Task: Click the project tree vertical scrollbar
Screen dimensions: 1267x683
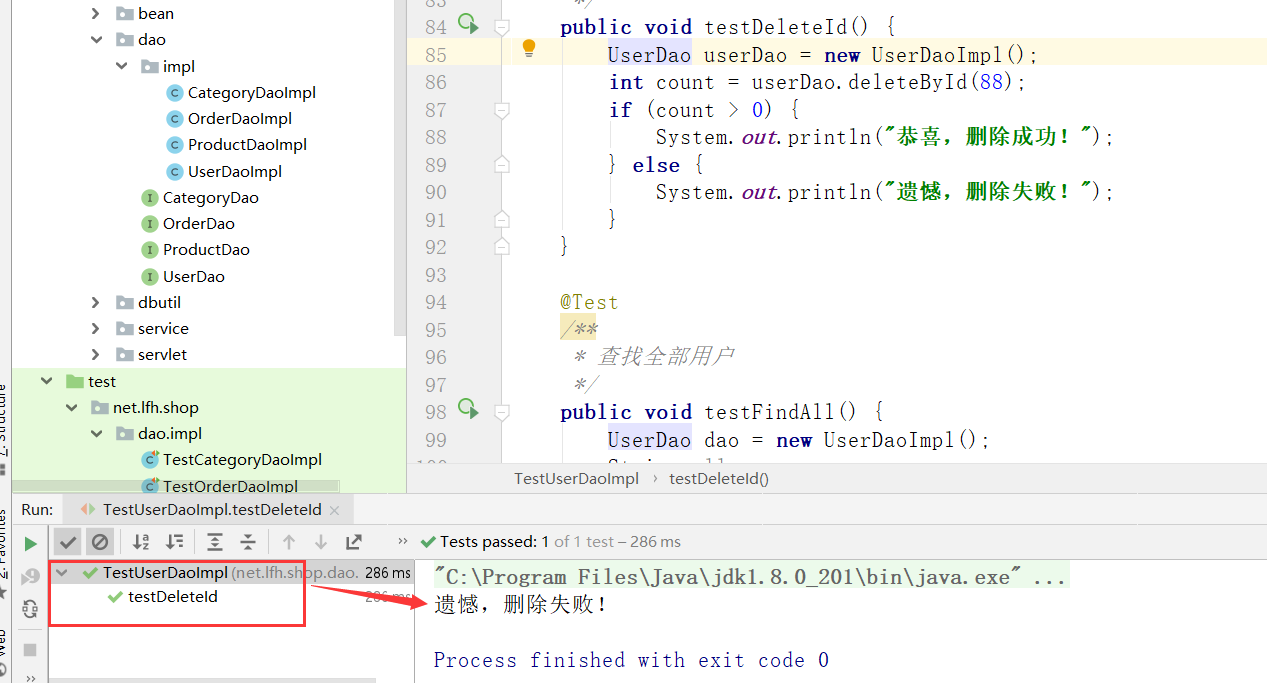Action: [400, 170]
